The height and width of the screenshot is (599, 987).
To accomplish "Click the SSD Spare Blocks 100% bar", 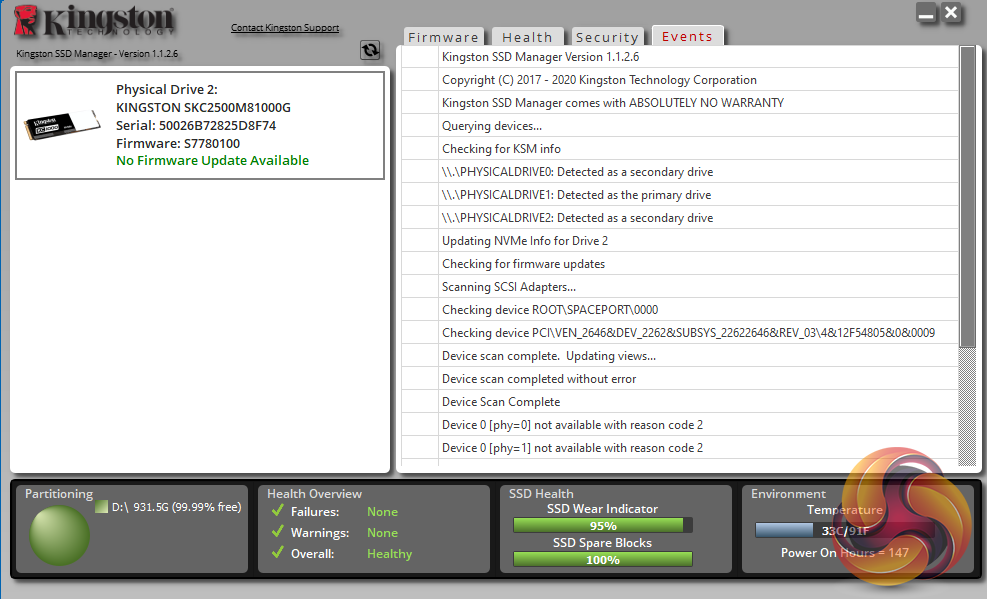I will tap(602, 559).
